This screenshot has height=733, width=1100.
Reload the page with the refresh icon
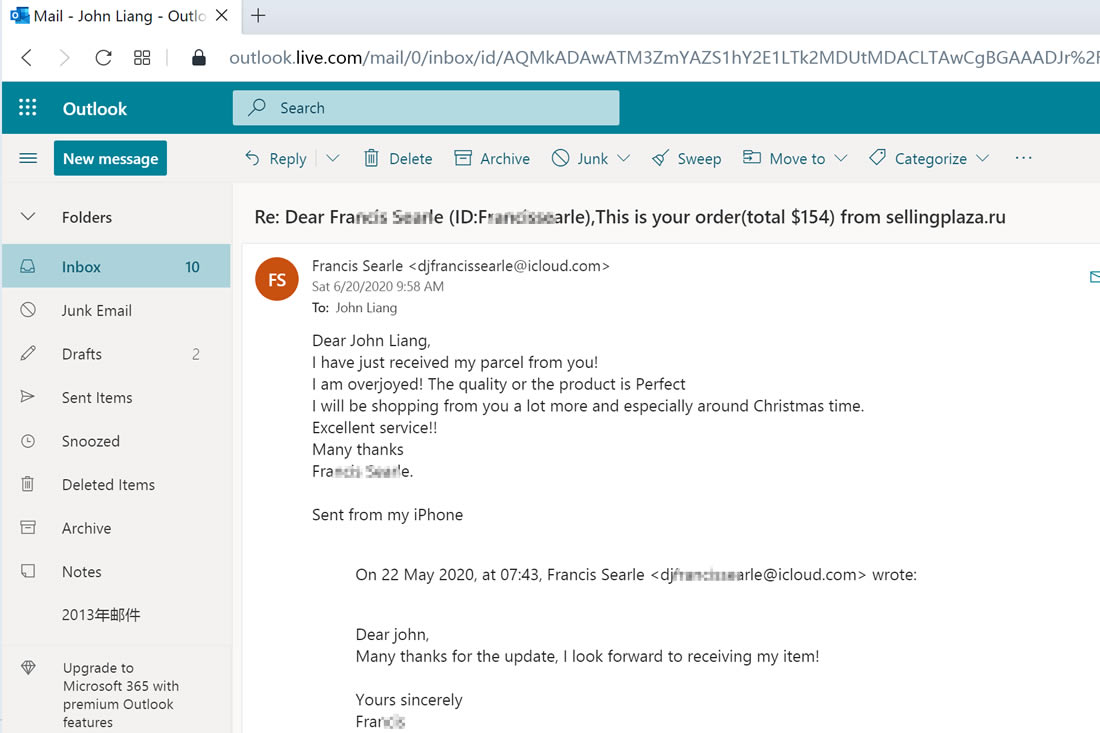coord(103,58)
